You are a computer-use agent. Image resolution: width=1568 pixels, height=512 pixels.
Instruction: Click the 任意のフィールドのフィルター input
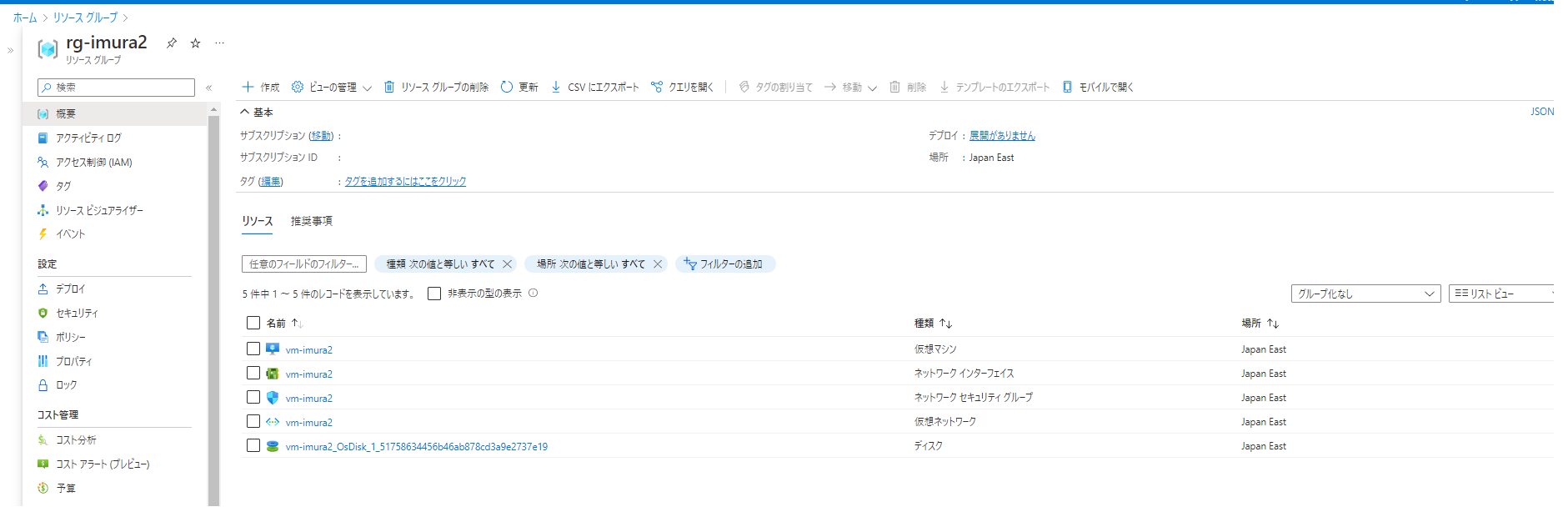pyautogui.click(x=304, y=264)
